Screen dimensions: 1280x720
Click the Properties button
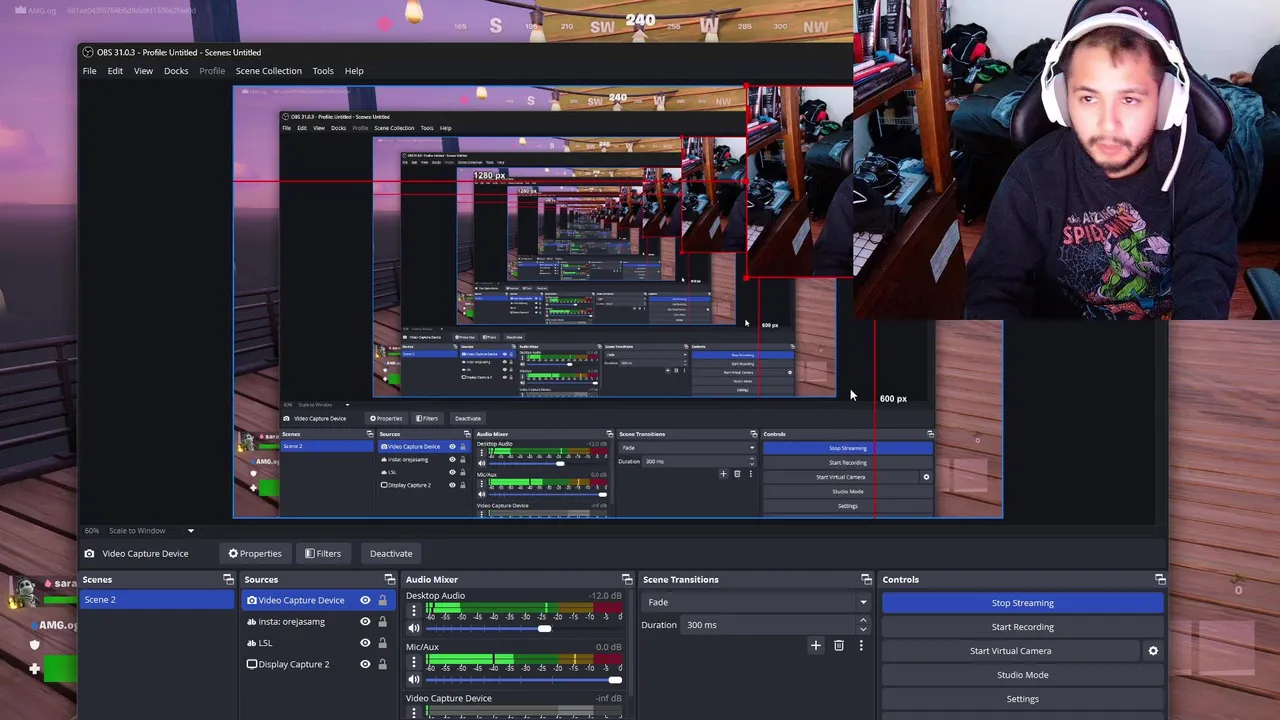(255, 553)
